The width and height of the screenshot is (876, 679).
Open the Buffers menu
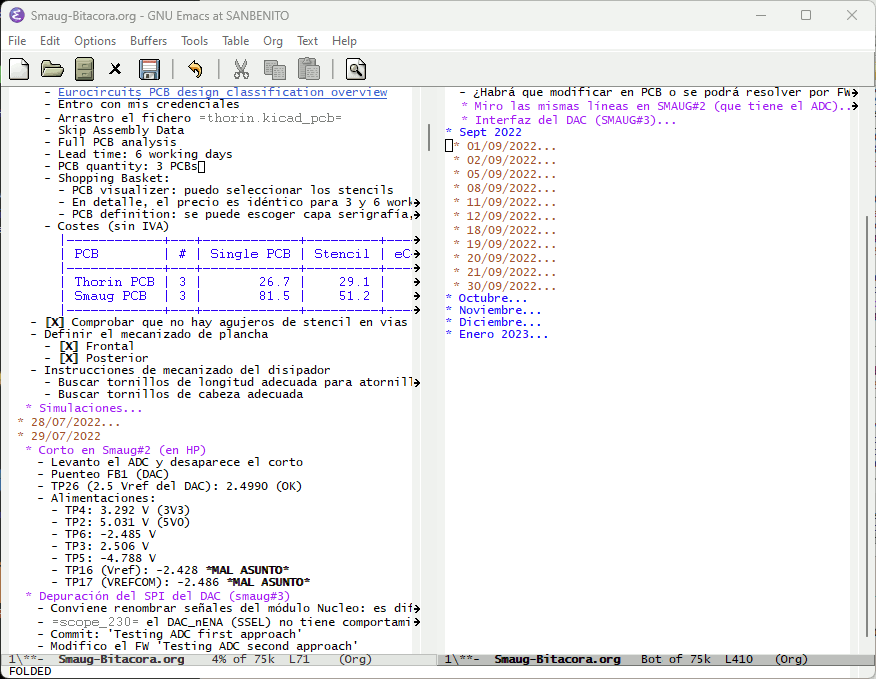click(x=148, y=41)
